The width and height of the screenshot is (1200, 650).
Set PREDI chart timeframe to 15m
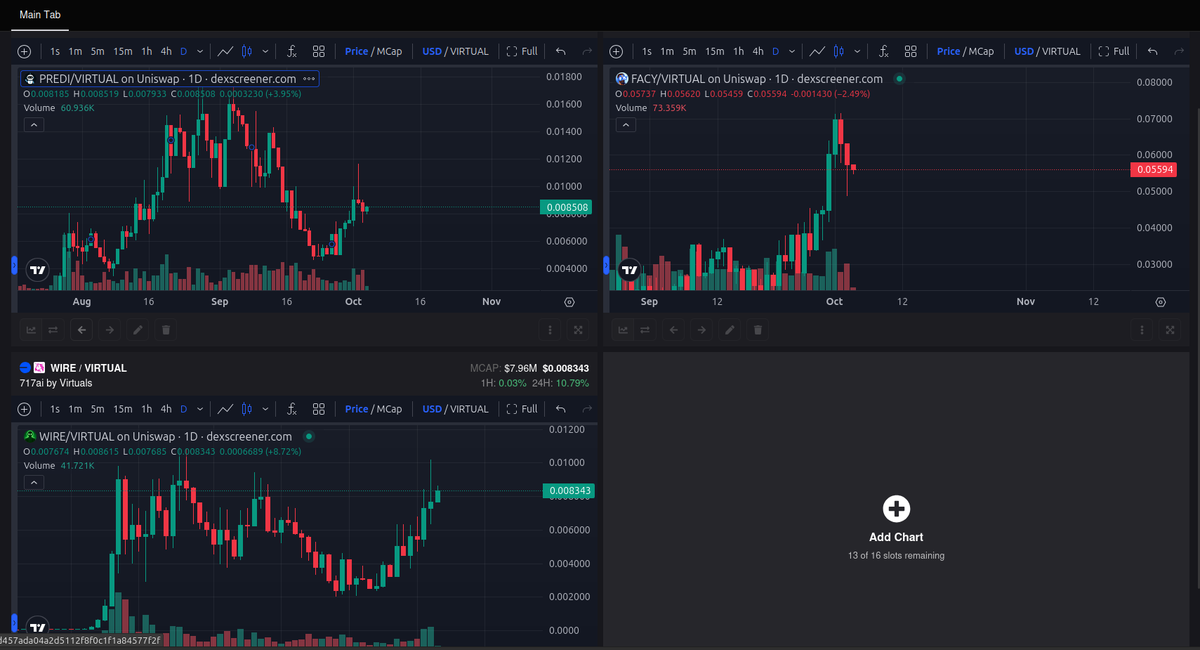123,51
